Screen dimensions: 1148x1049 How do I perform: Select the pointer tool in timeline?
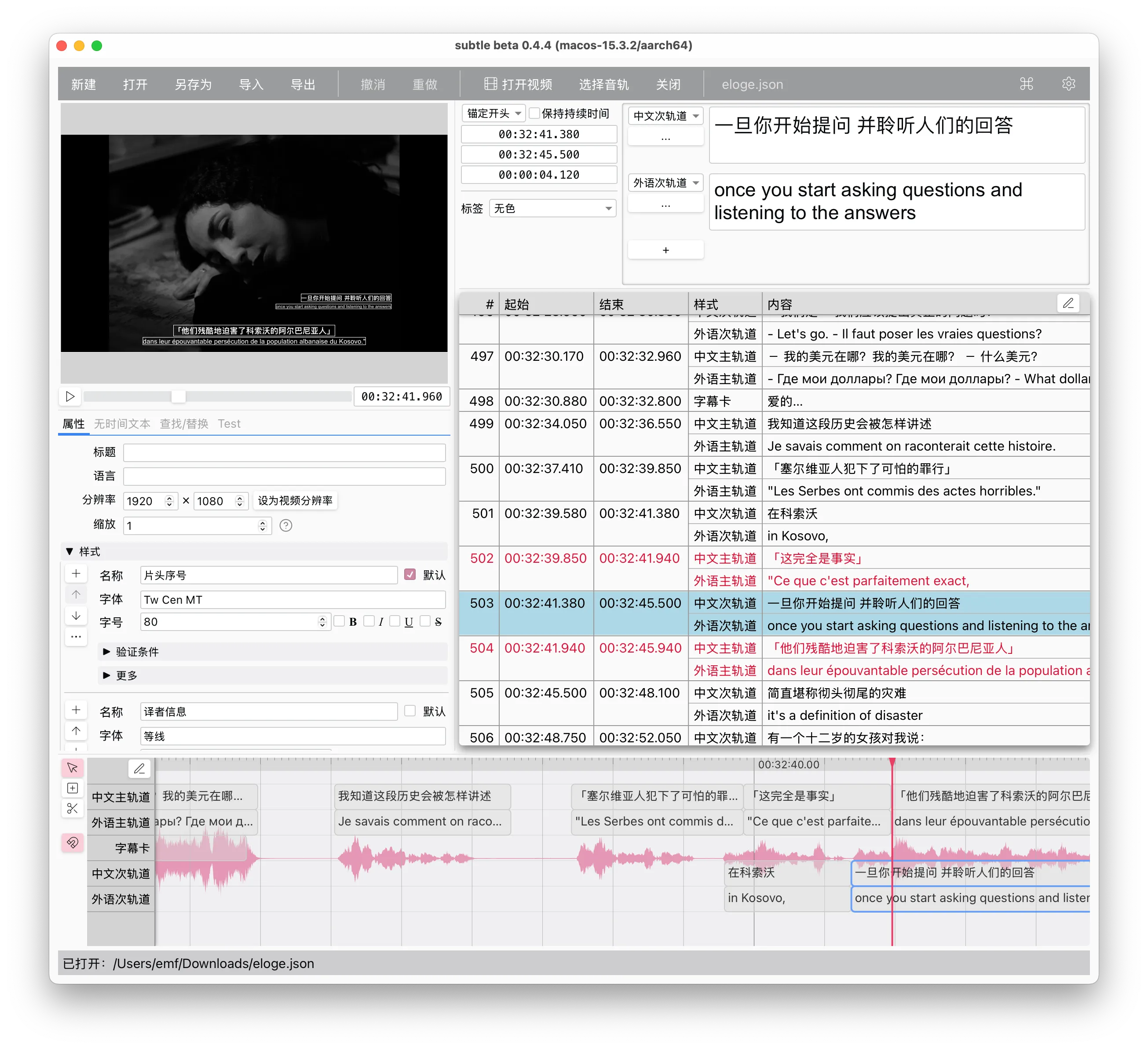pyautogui.click(x=72, y=767)
